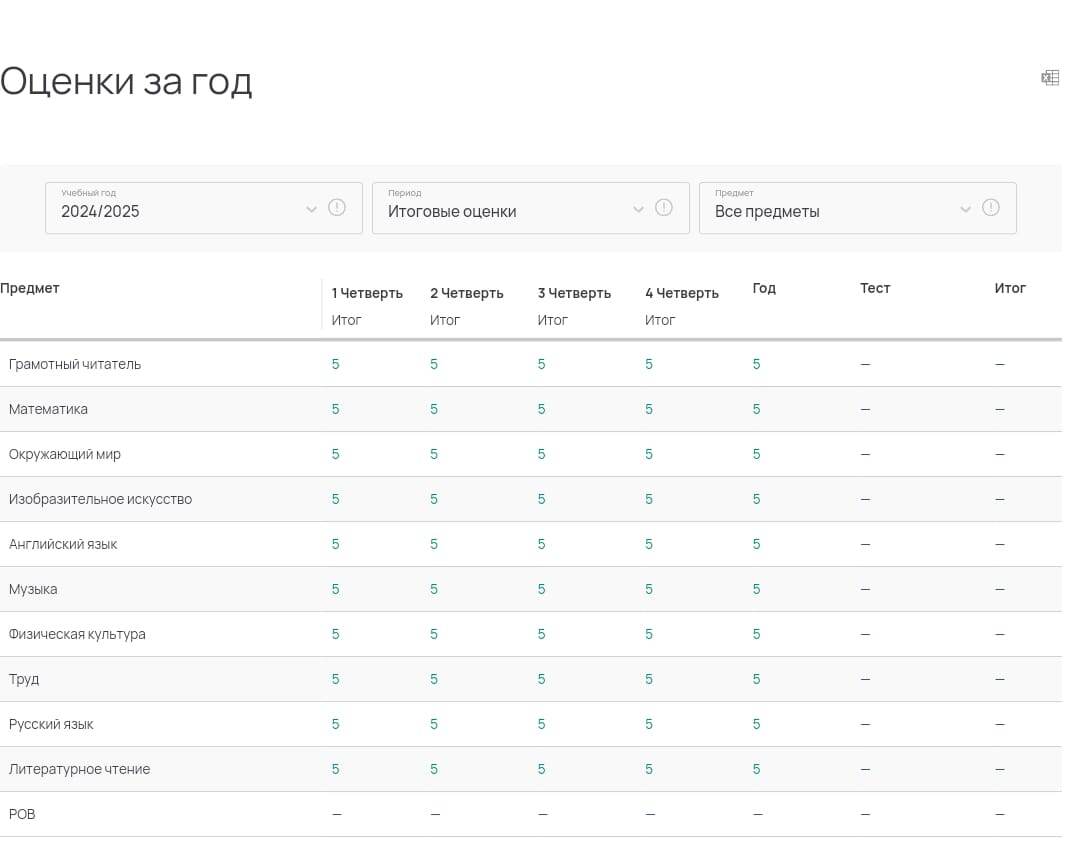Click Английский язык grade in Год column
The image size is (1080, 841).
[757, 544]
